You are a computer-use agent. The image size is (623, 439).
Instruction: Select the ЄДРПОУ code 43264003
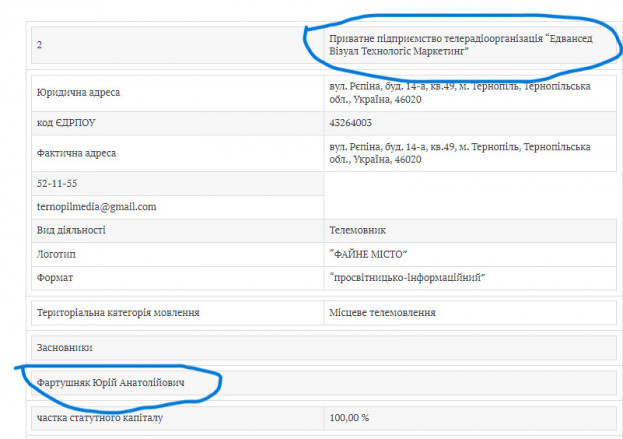click(x=351, y=123)
